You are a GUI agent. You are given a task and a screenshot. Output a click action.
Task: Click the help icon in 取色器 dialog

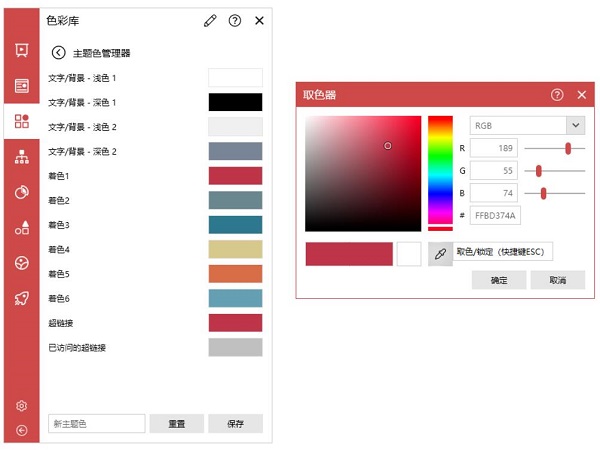(557, 94)
